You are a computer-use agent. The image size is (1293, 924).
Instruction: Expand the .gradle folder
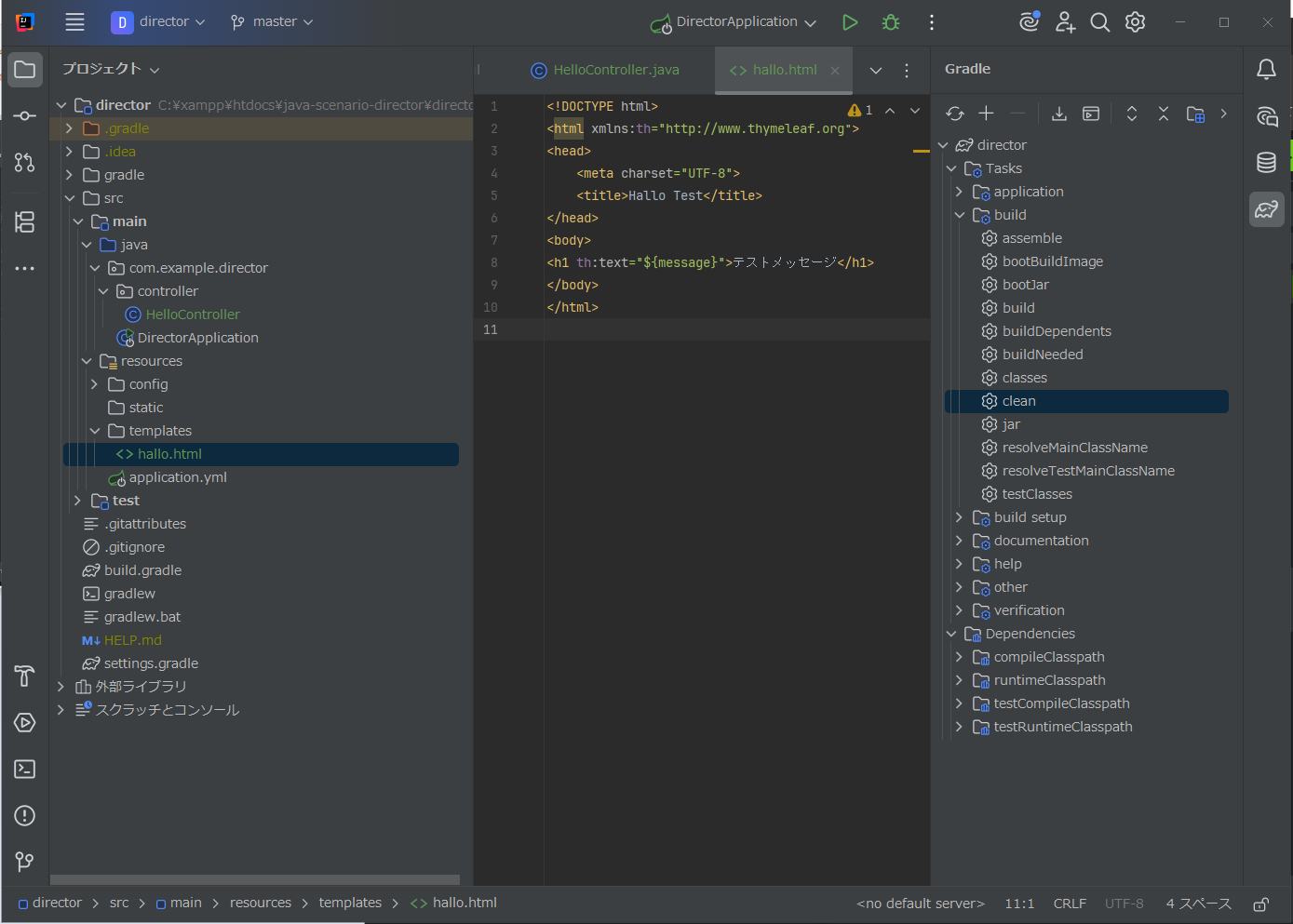pos(69,128)
